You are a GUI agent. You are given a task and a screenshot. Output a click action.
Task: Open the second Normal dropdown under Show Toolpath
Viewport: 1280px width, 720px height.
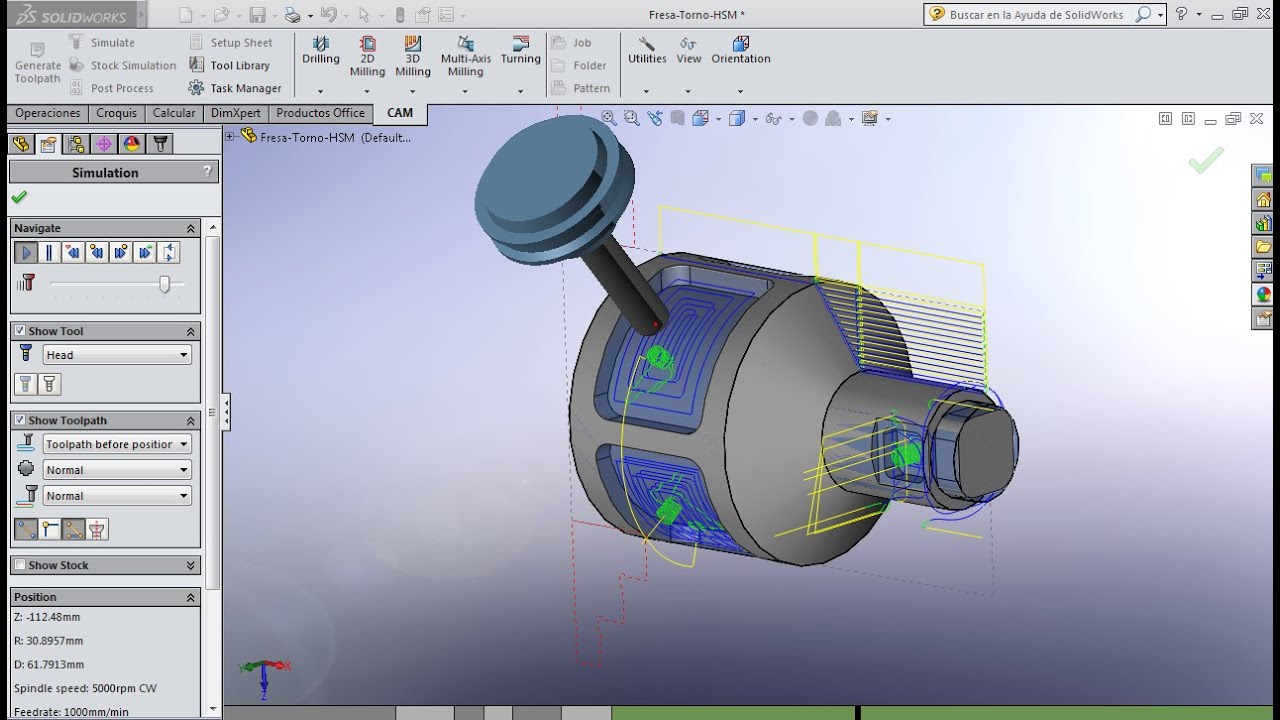tap(117, 496)
